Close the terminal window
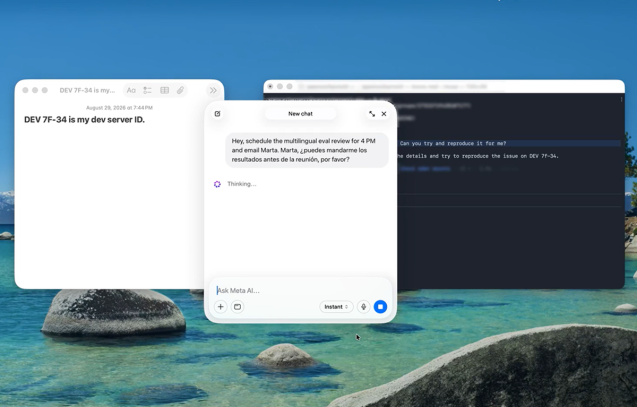The height and width of the screenshot is (407, 637). [270, 87]
